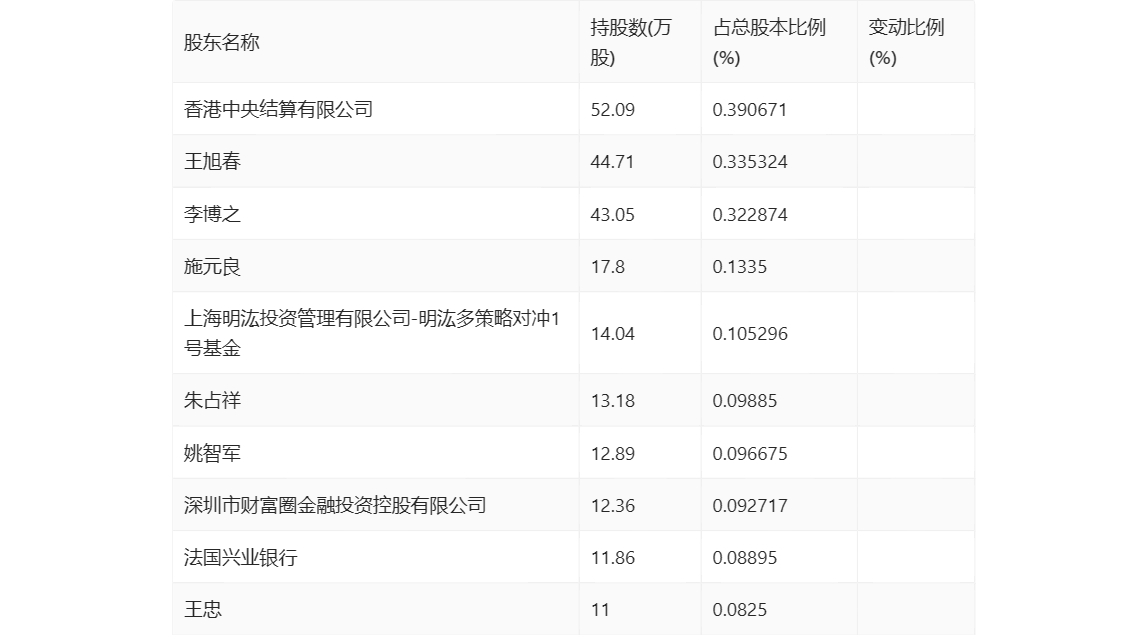Click shareholder name 王忠
Image resolution: width=1148 pixels, height=635 pixels.
(x=203, y=609)
